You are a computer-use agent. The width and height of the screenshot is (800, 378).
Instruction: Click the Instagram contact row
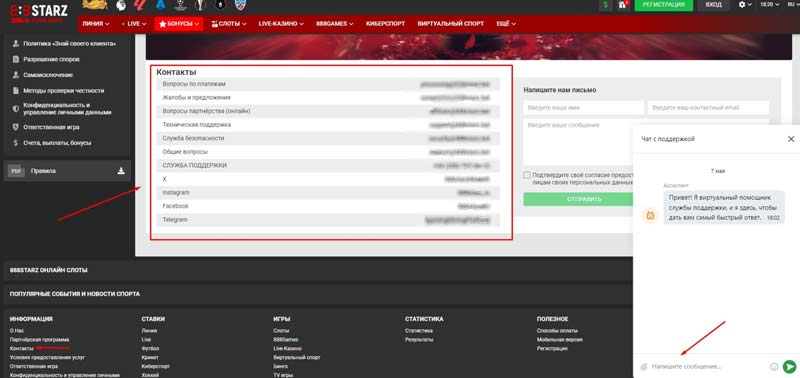[328, 193]
